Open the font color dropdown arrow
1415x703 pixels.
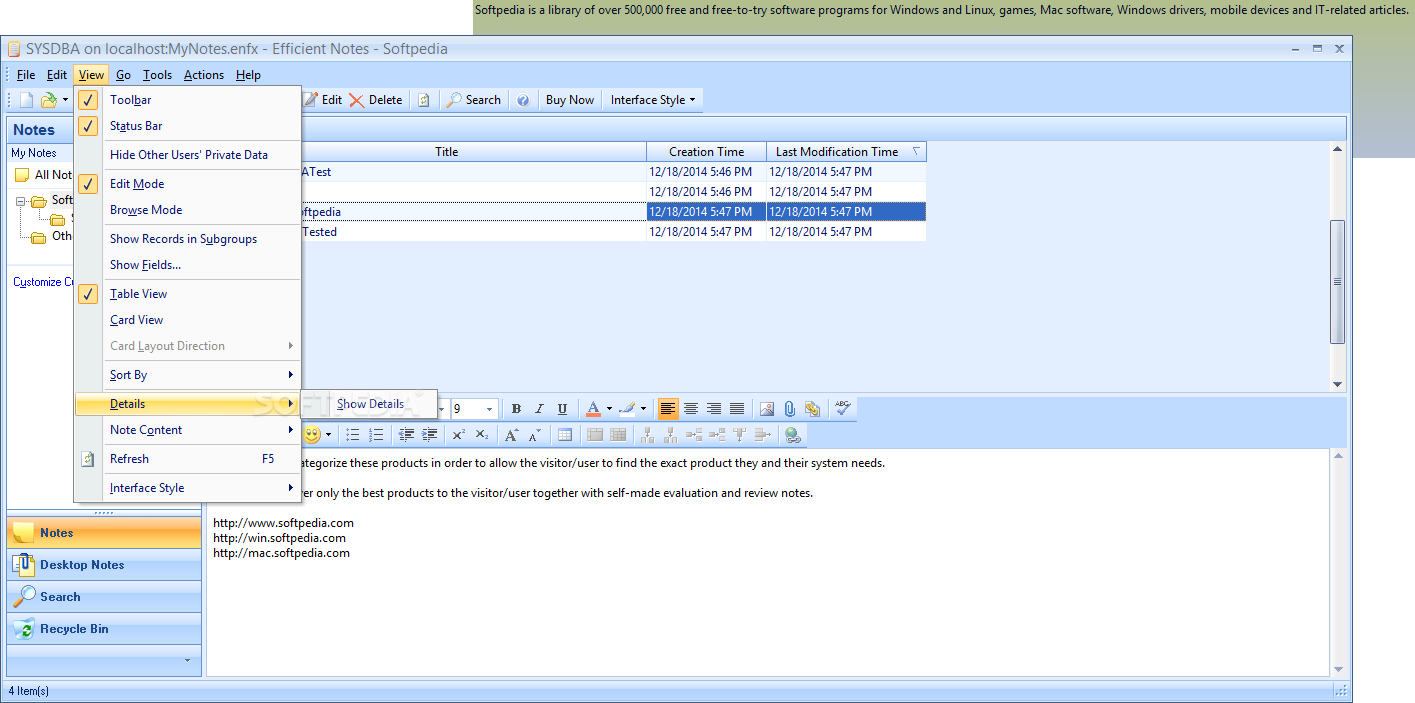click(609, 409)
